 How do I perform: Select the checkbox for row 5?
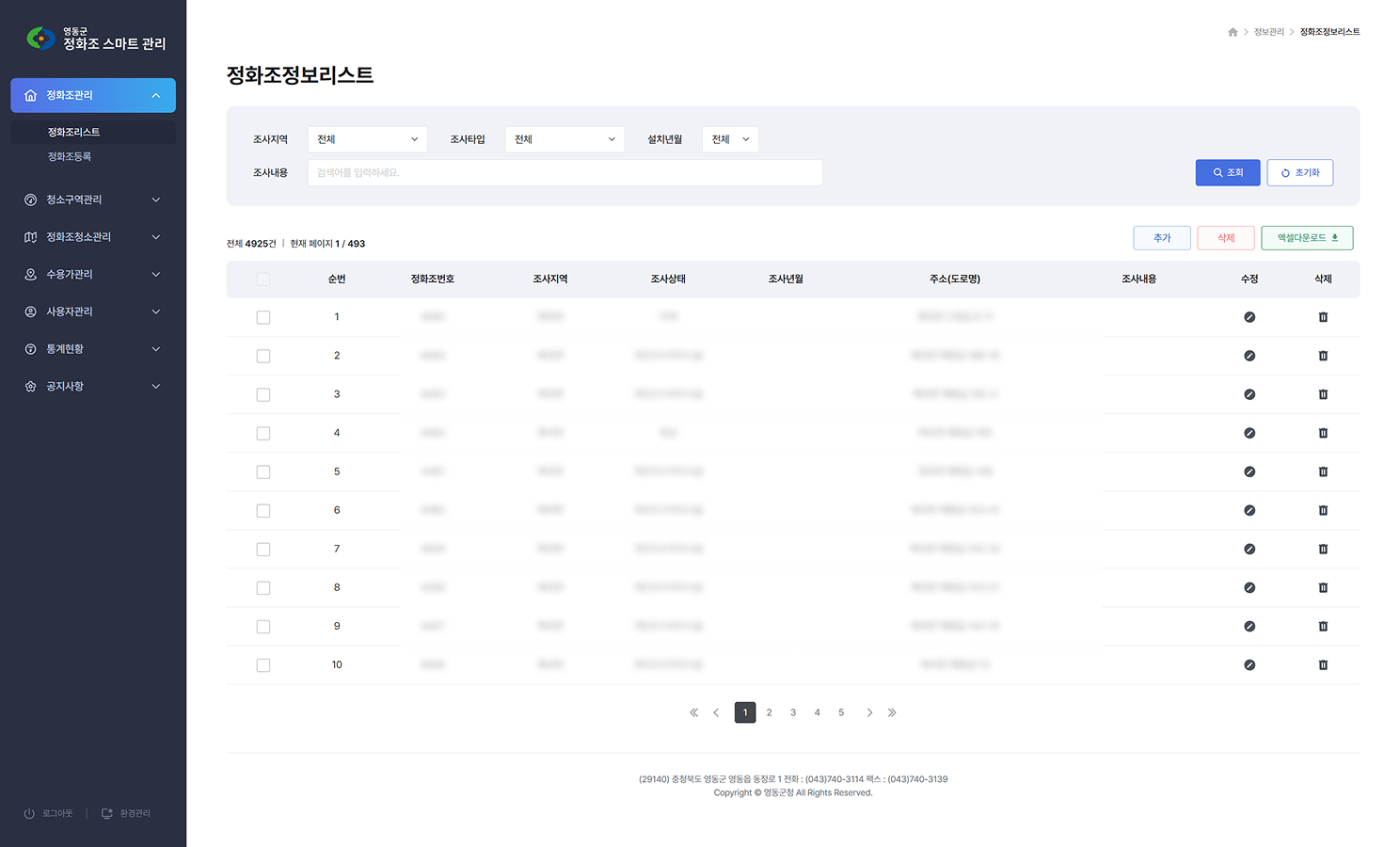tap(263, 471)
